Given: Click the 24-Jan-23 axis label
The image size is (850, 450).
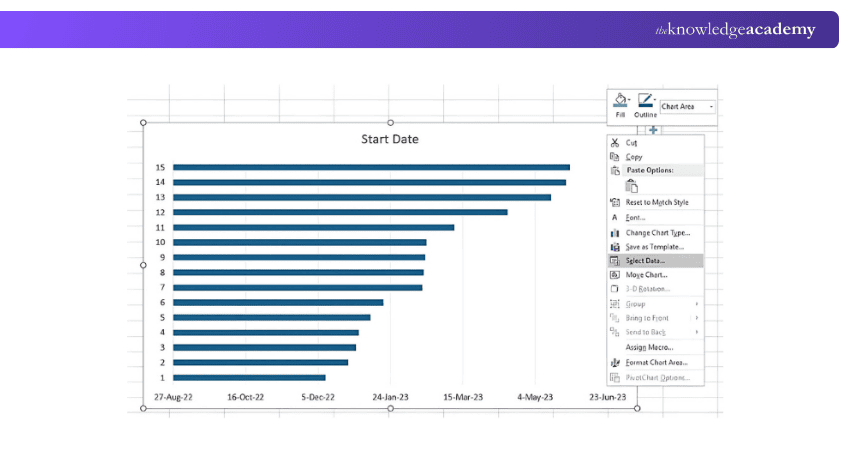Looking at the screenshot, I should pos(390,397).
